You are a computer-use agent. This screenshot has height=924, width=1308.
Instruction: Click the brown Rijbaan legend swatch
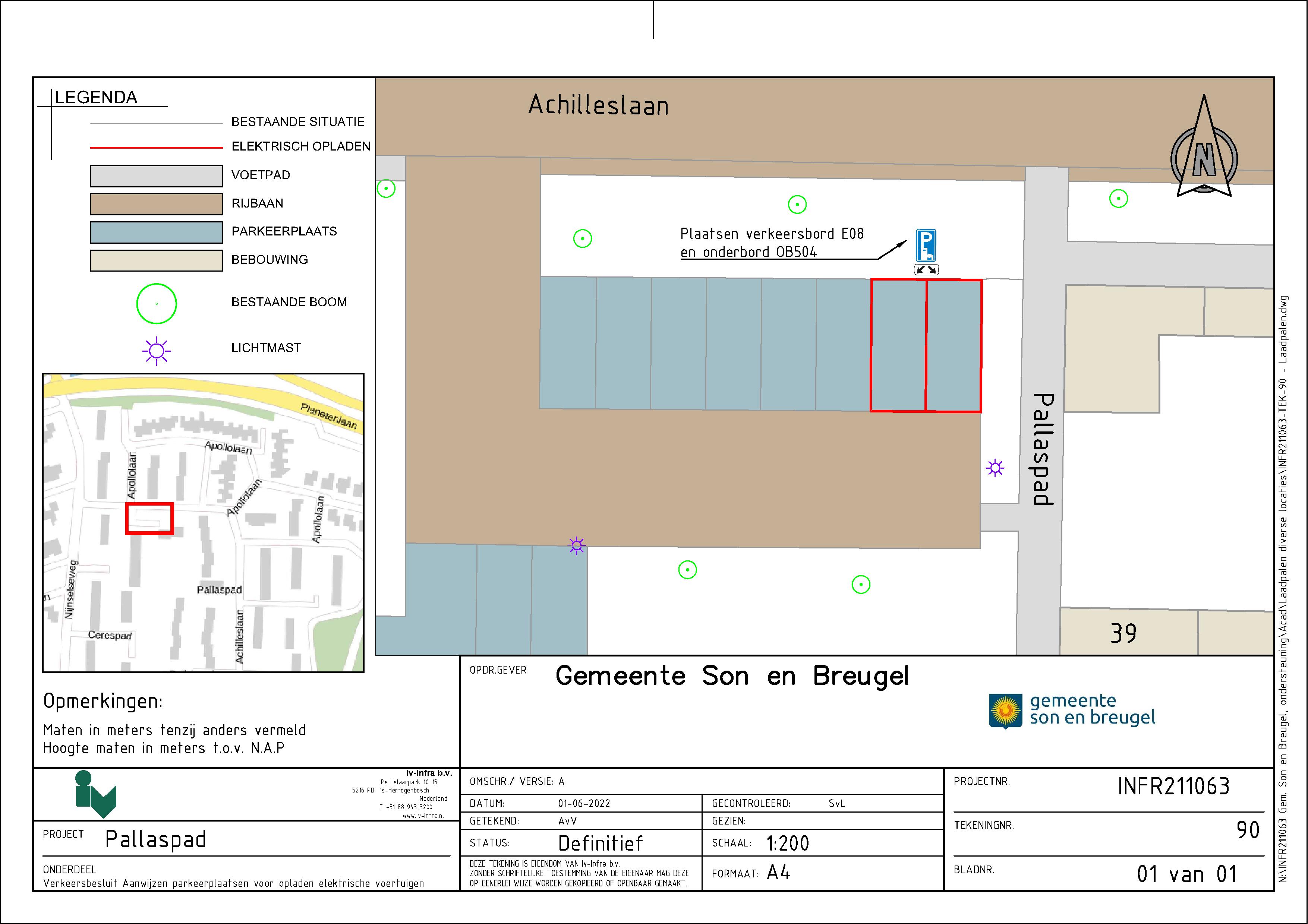pos(156,204)
